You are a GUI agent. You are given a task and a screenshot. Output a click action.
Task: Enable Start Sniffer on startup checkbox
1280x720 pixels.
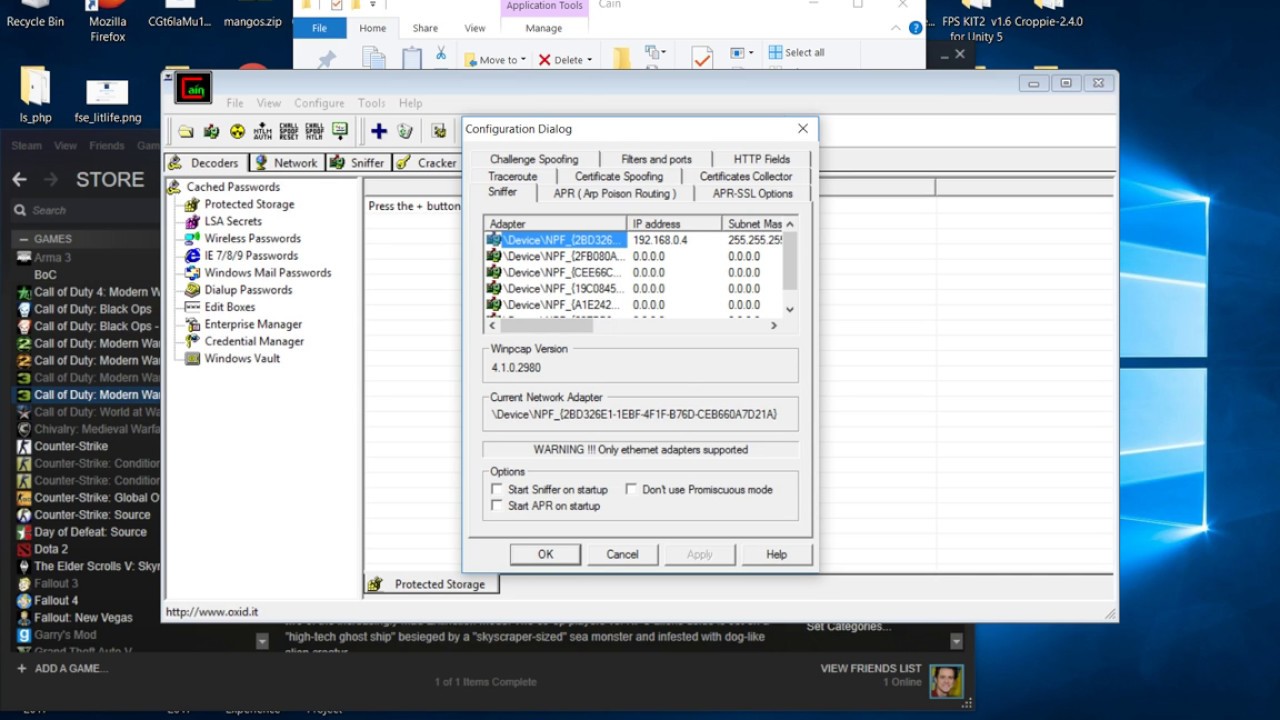click(497, 490)
